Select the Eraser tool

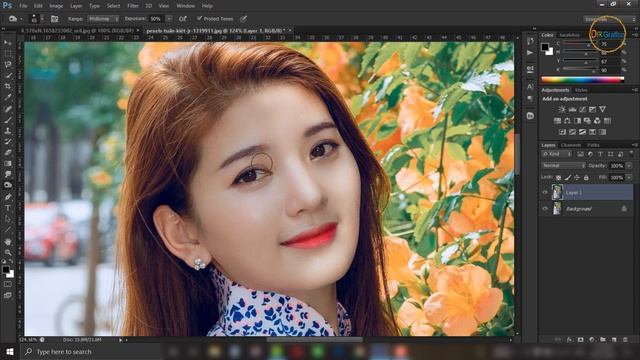(8, 153)
